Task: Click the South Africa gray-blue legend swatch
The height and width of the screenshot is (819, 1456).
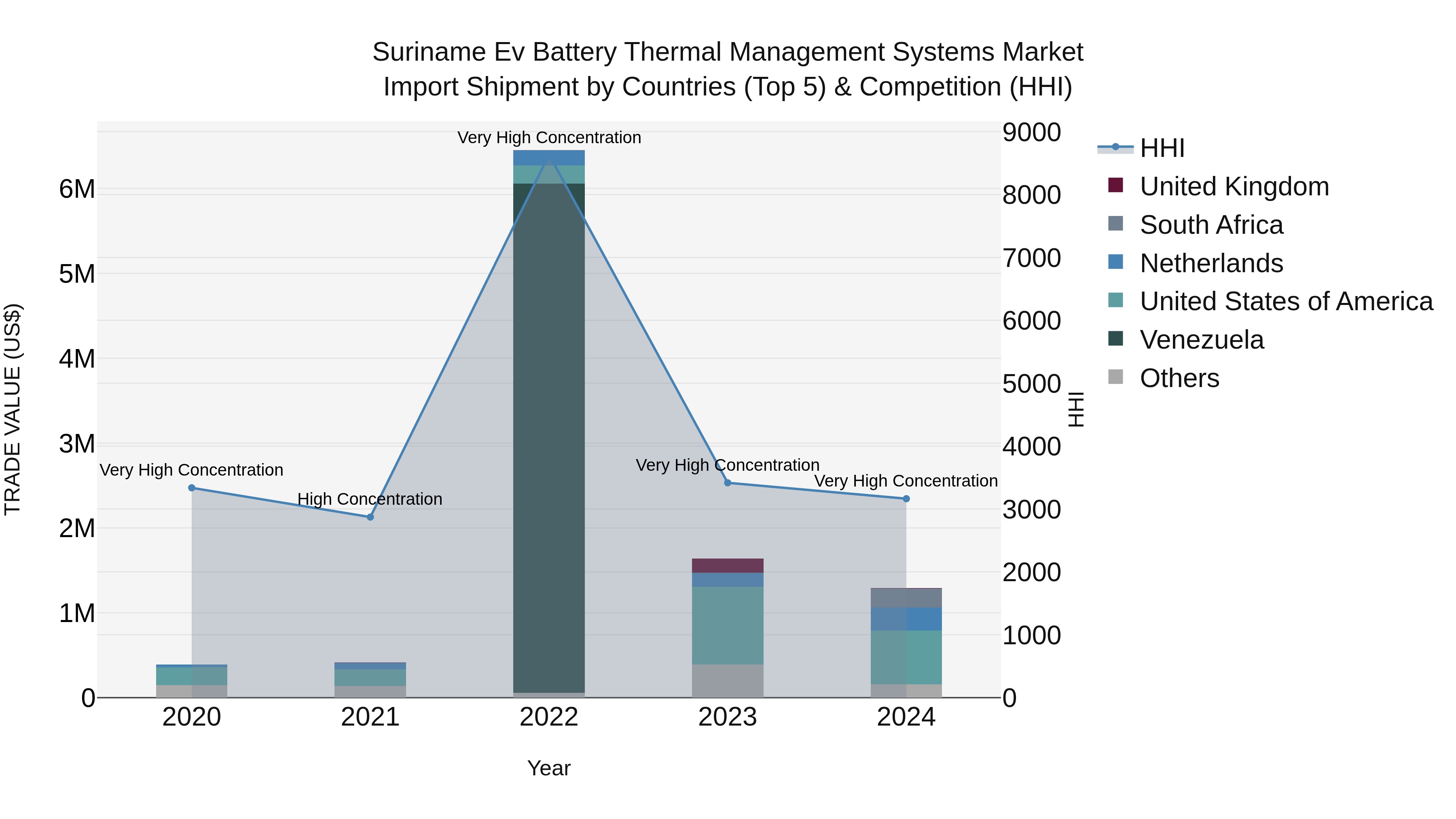Action: tap(1116, 223)
